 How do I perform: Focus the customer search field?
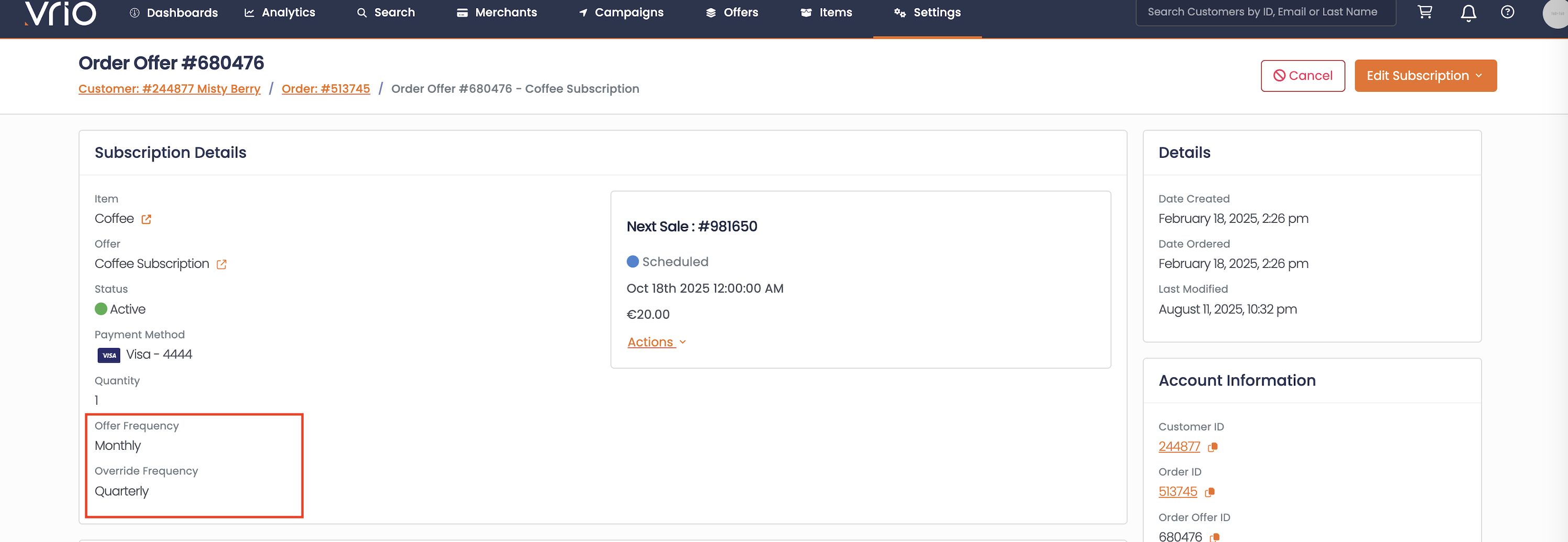click(1265, 12)
